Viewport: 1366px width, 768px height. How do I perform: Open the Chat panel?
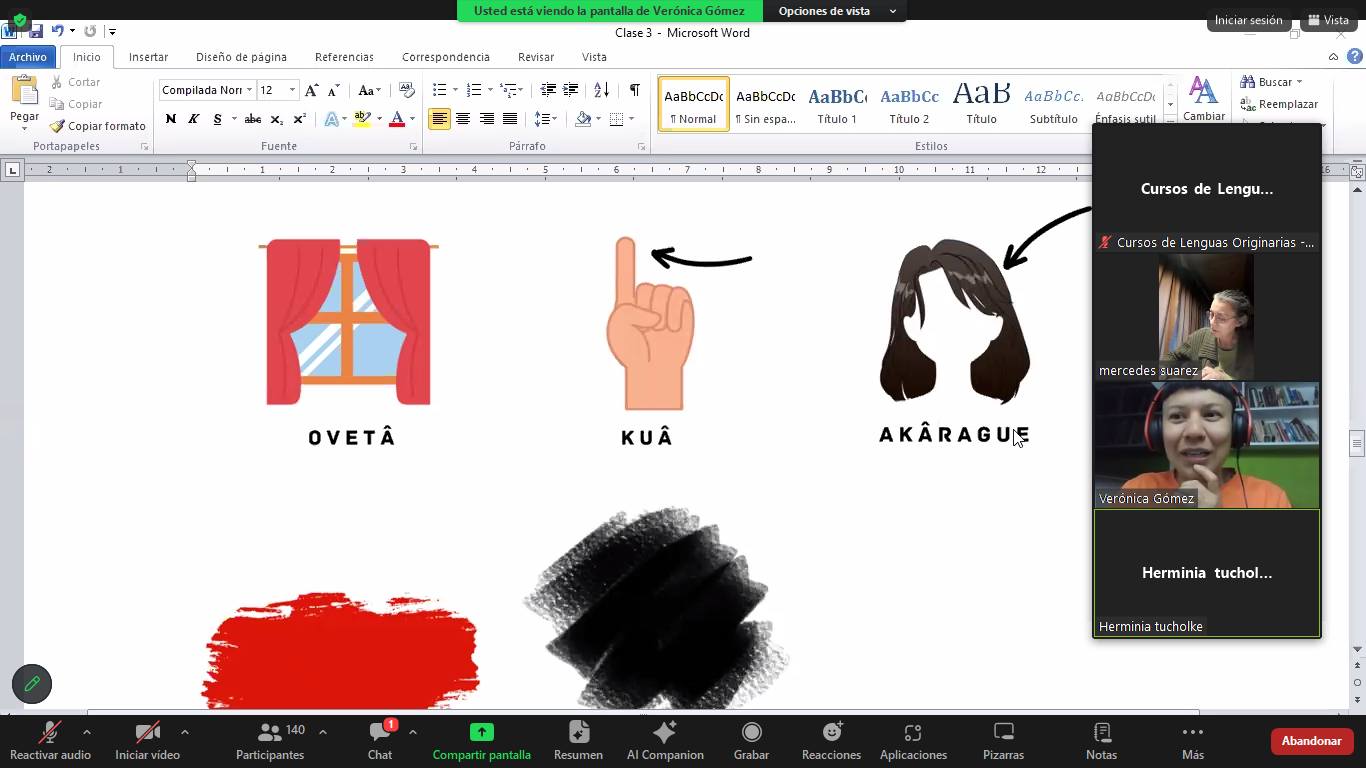coord(380,741)
